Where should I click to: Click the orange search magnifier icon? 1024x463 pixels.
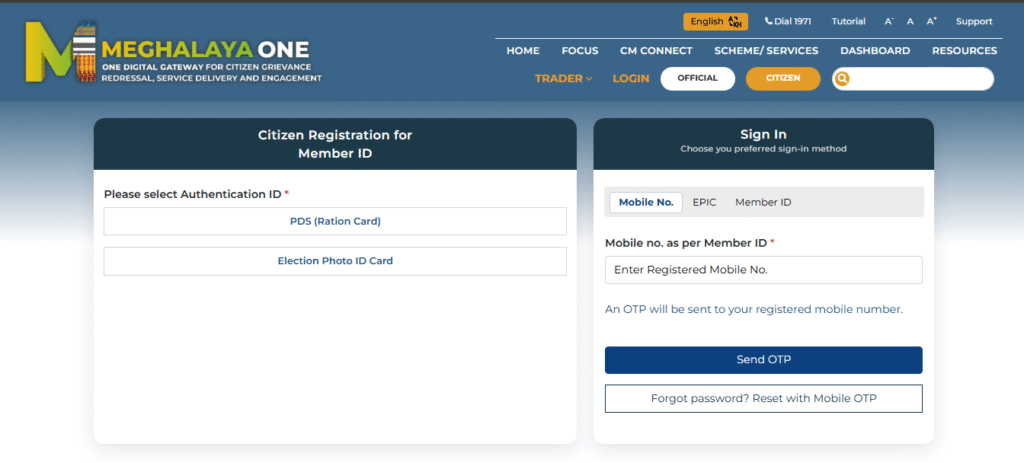point(843,79)
